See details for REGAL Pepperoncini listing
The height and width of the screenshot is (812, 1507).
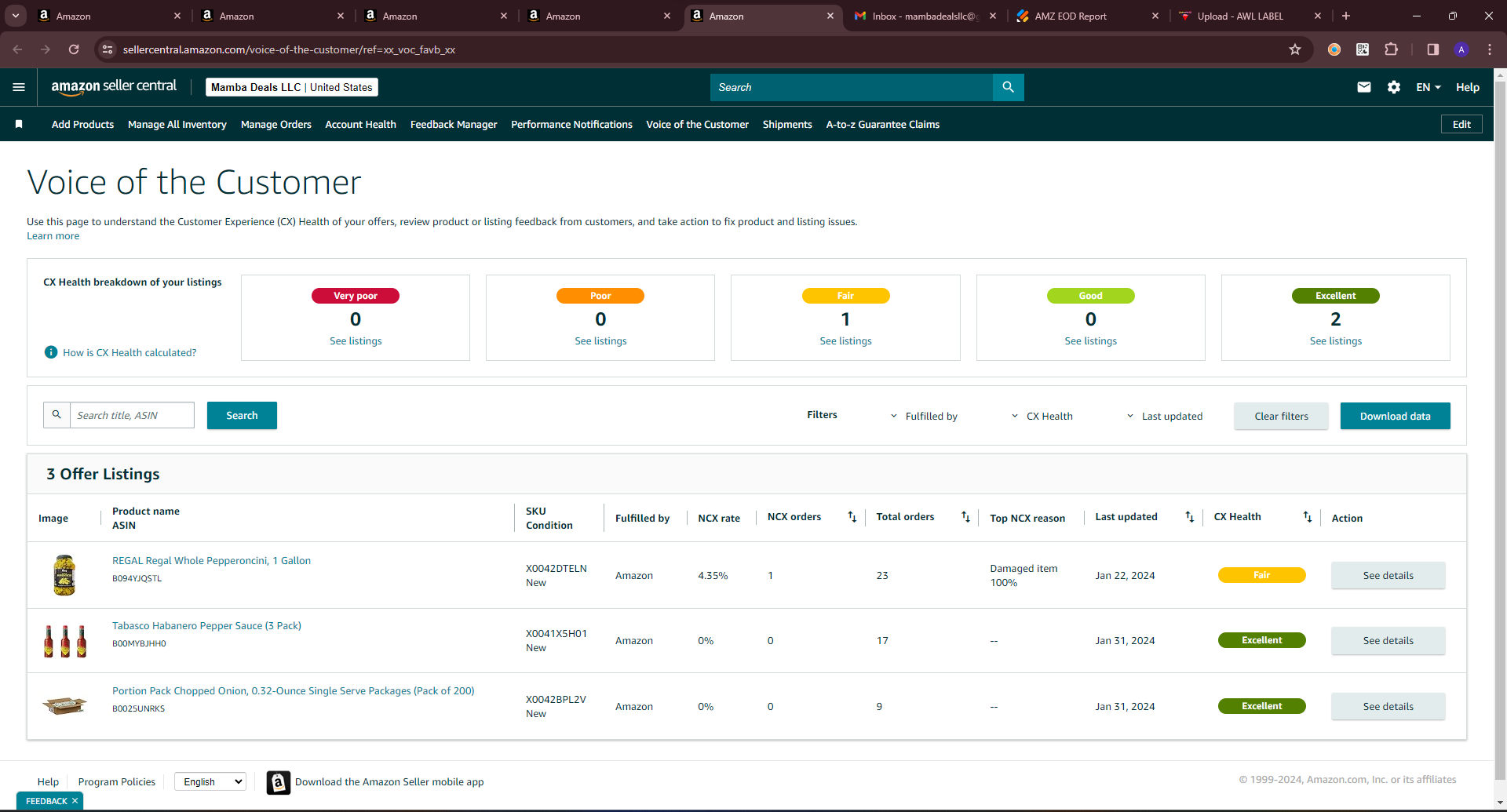coord(1388,575)
